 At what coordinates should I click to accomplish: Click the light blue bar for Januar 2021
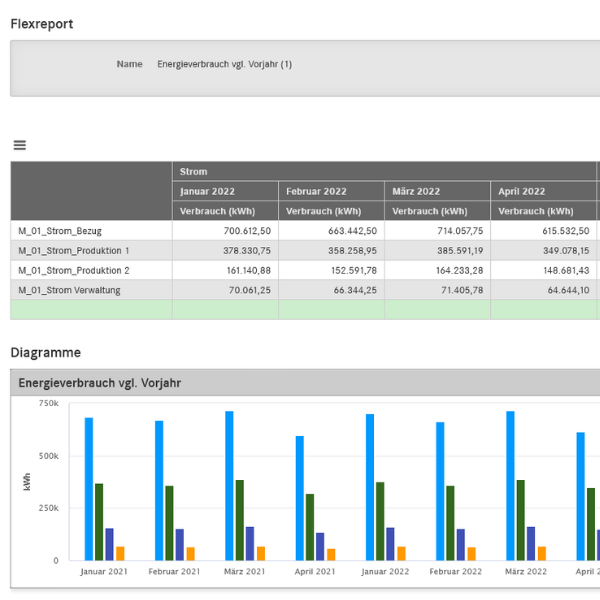pyautogui.click(x=89, y=490)
